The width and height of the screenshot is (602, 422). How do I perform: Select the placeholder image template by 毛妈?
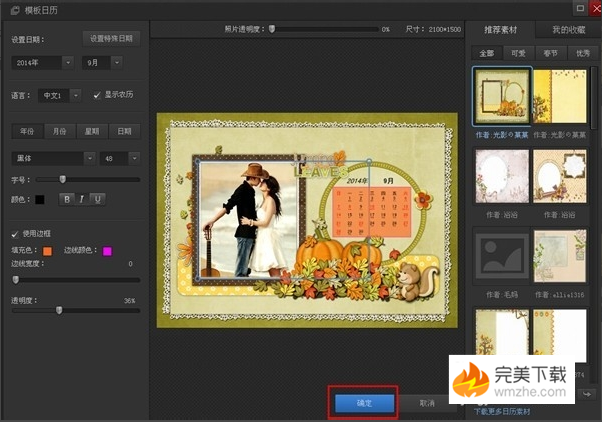(502, 257)
